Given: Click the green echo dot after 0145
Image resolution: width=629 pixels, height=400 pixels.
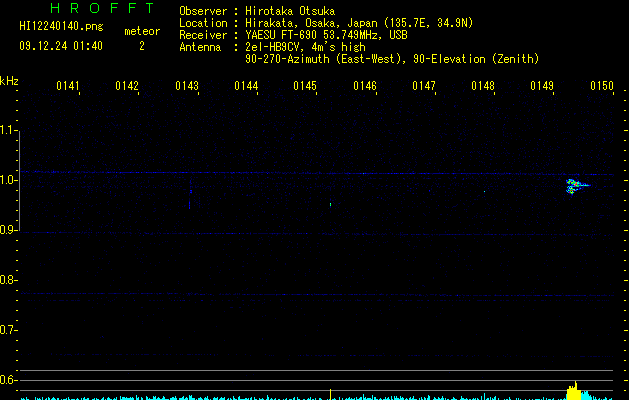Looking at the screenshot, I should [331, 205].
